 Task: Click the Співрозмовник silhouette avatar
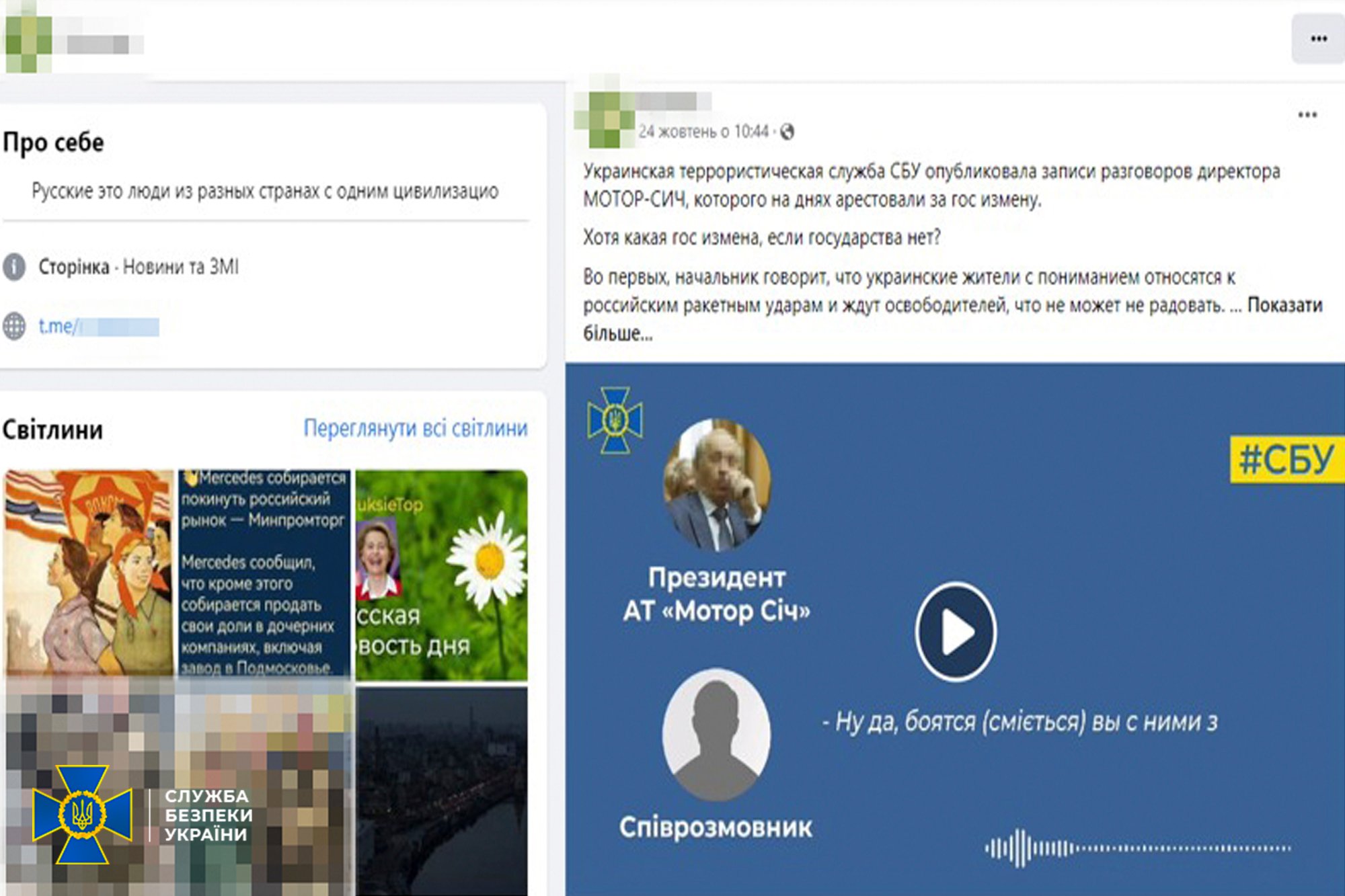pyautogui.click(x=717, y=735)
